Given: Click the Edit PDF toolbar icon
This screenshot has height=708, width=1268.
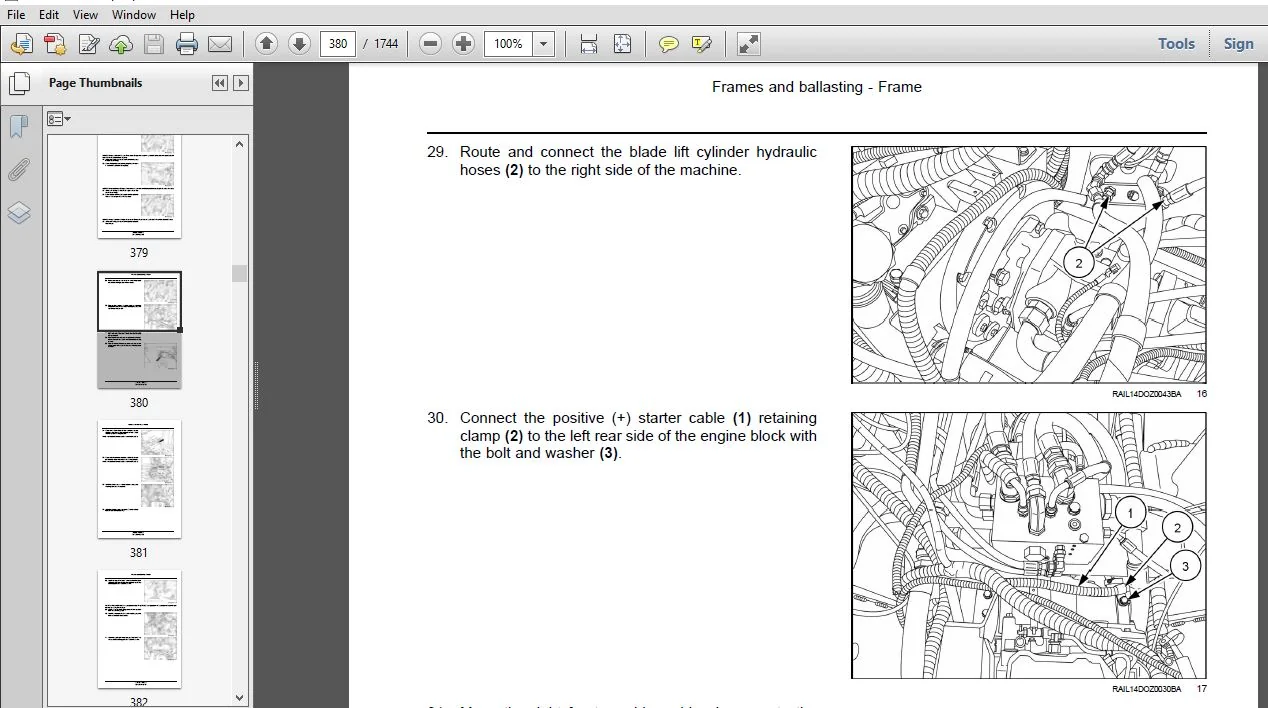Looking at the screenshot, I should click(x=88, y=44).
